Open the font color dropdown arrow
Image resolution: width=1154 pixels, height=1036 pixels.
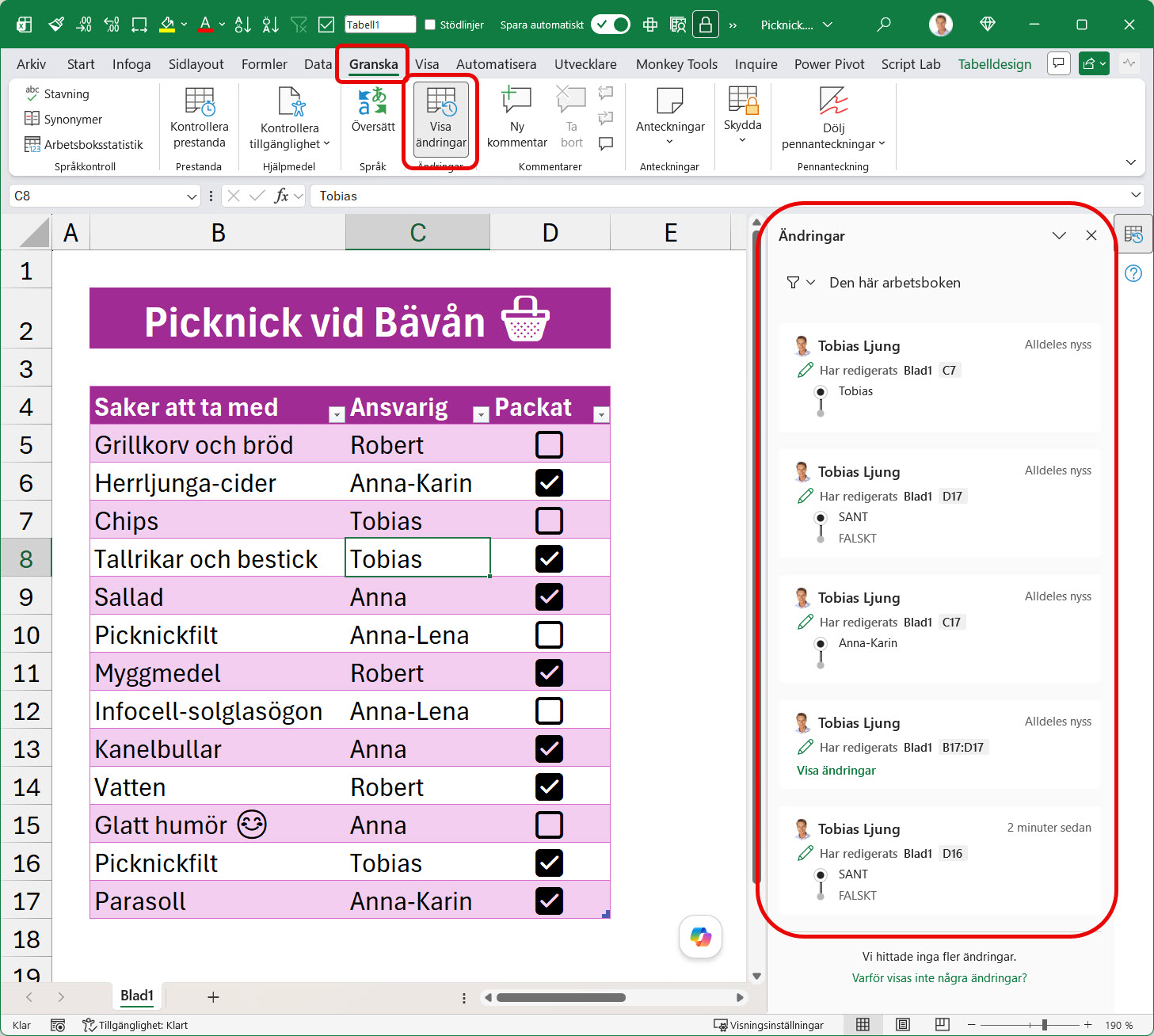tap(222, 25)
